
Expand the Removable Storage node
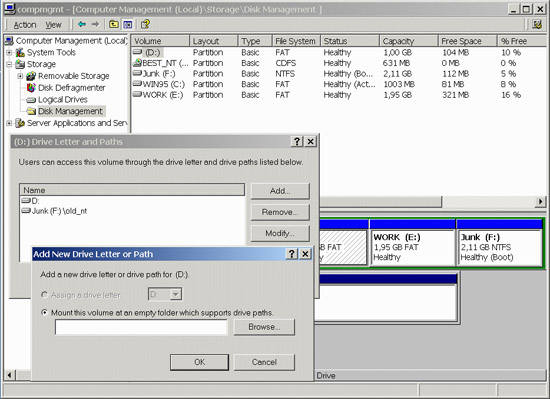click(20, 76)
